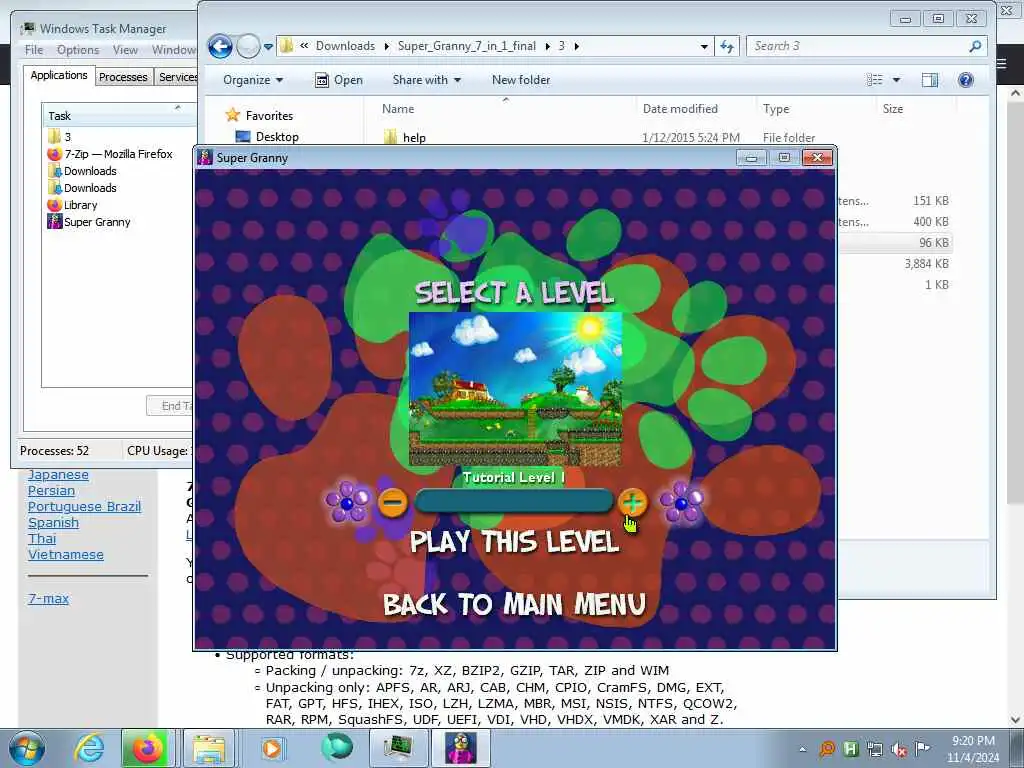The width and height of the screenshot is (1024, 768).
Task: Click the Persian language link
Action: click(51, 490)
